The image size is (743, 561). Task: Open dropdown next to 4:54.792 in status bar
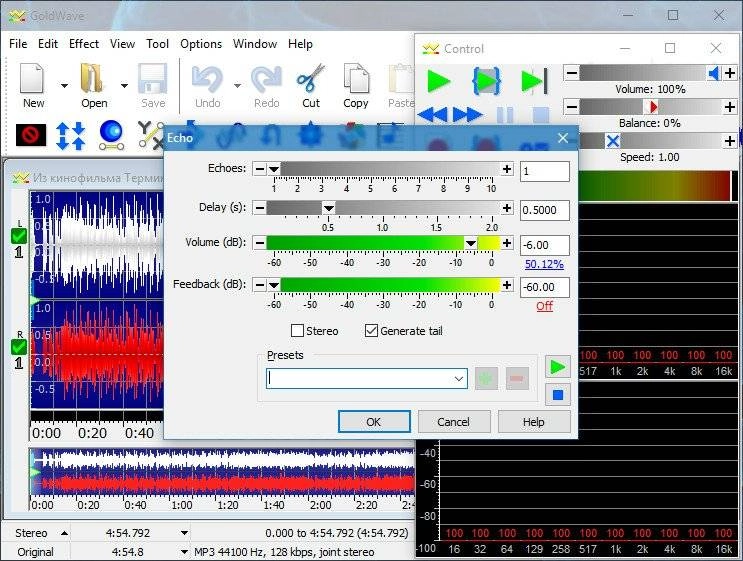pos(184,533)
